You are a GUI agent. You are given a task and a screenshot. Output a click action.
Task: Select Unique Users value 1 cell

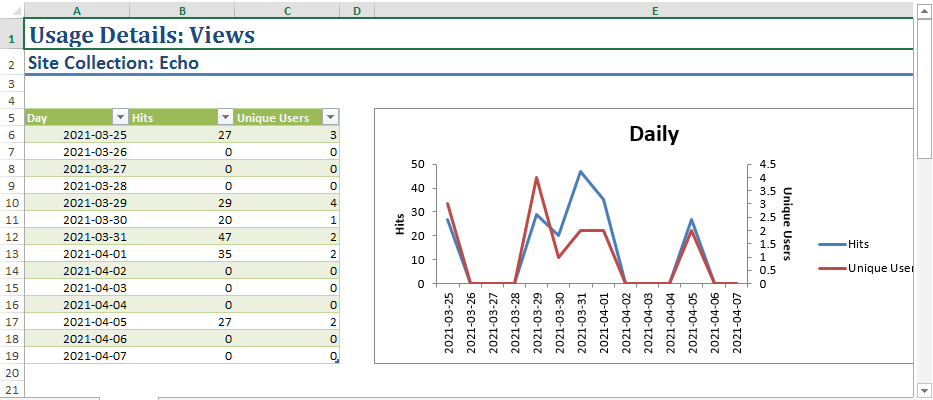tap(287, 220)
